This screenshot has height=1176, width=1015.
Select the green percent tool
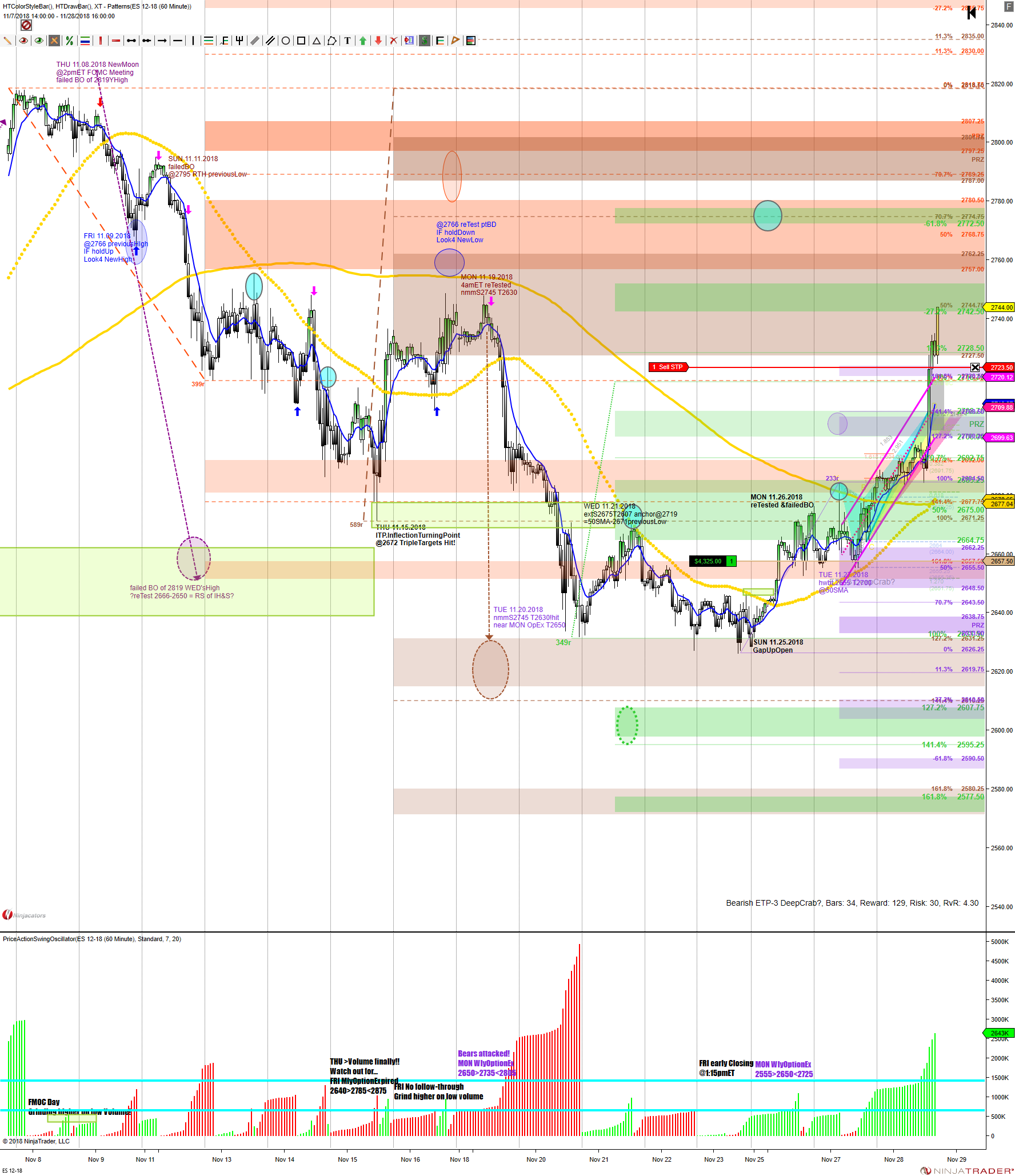pyautogui.click(x=70, y=41)
